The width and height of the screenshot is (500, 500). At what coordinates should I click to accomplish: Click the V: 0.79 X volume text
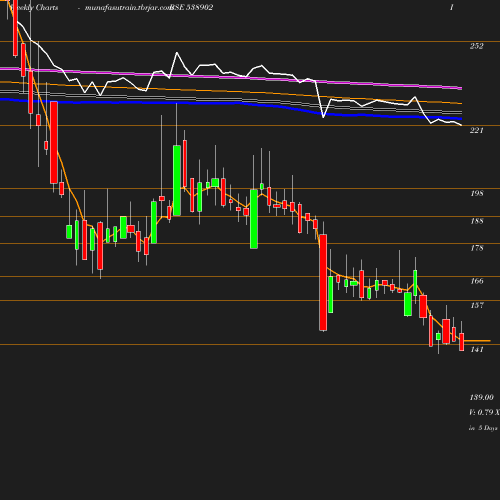(484, 412)
